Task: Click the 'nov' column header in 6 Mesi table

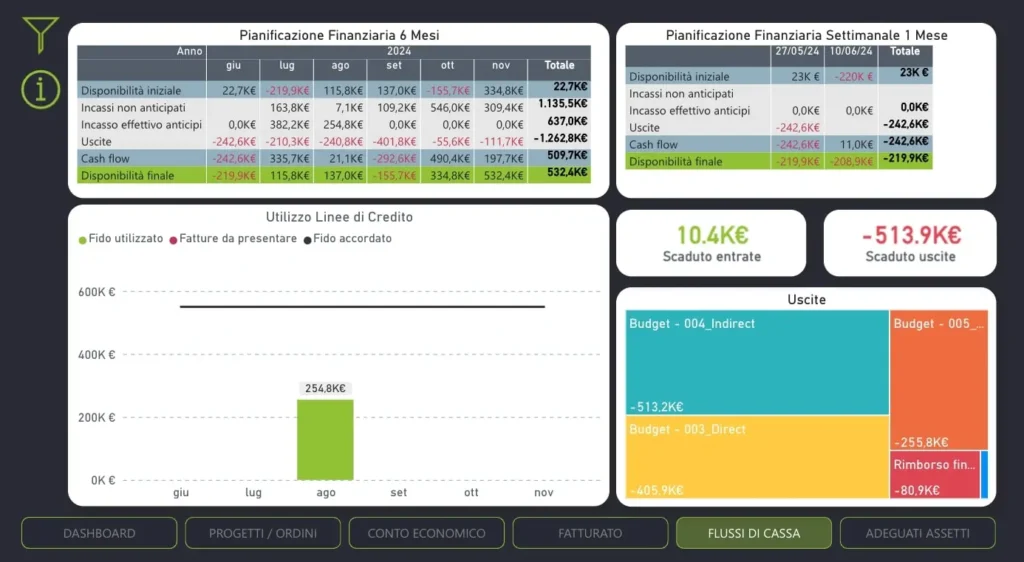Action: [501, 65]
